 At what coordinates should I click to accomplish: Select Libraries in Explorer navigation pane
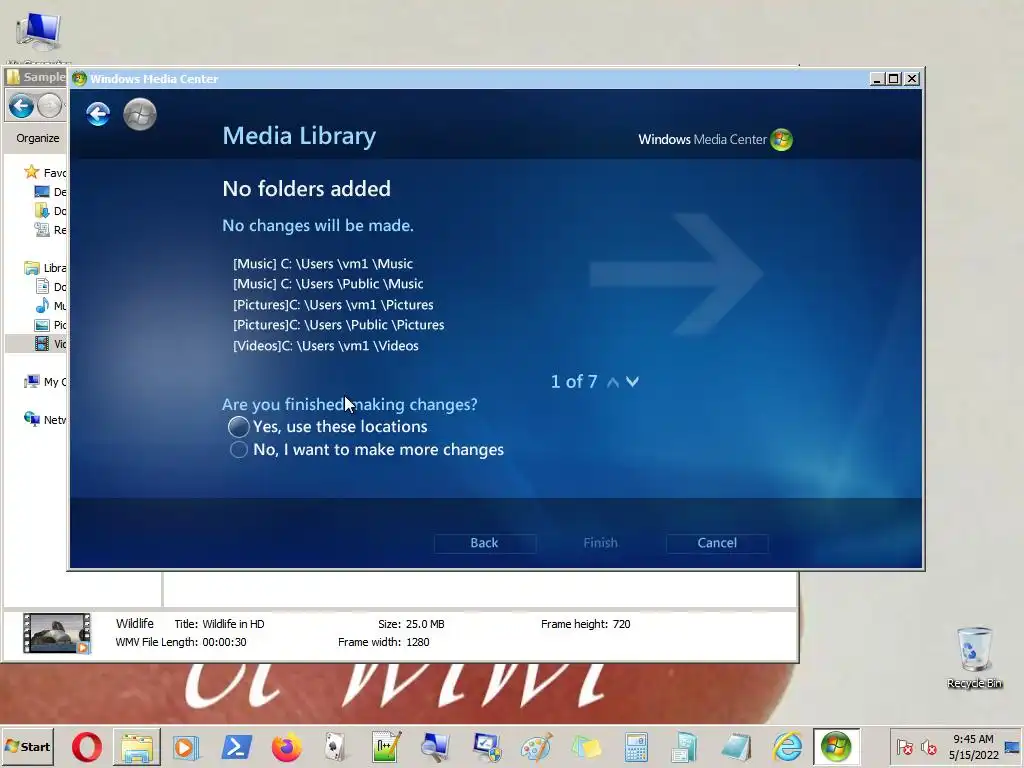pos(44,268)
